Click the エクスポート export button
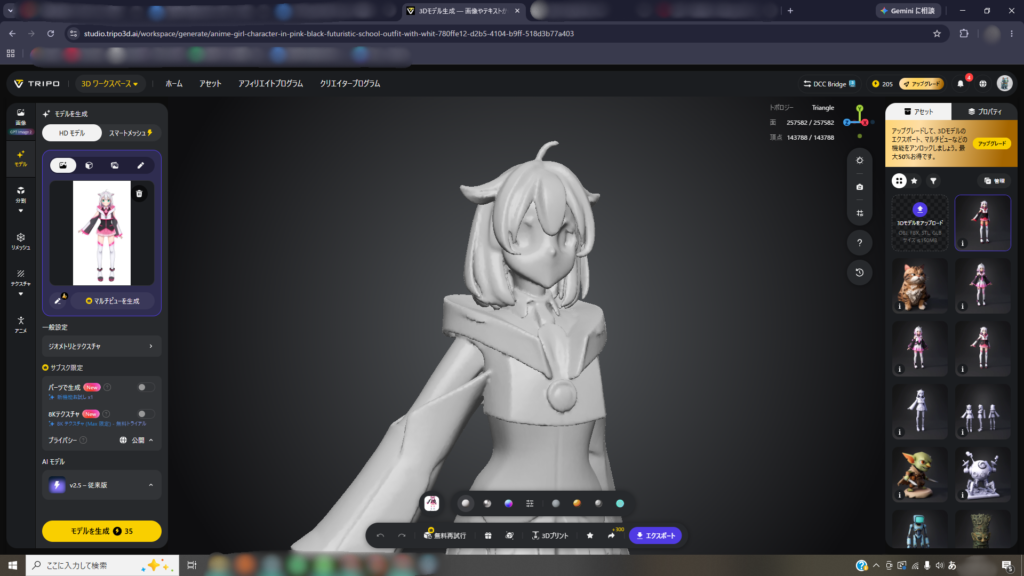The width and height of the screenshot is (1024, 576). (656, 536)
